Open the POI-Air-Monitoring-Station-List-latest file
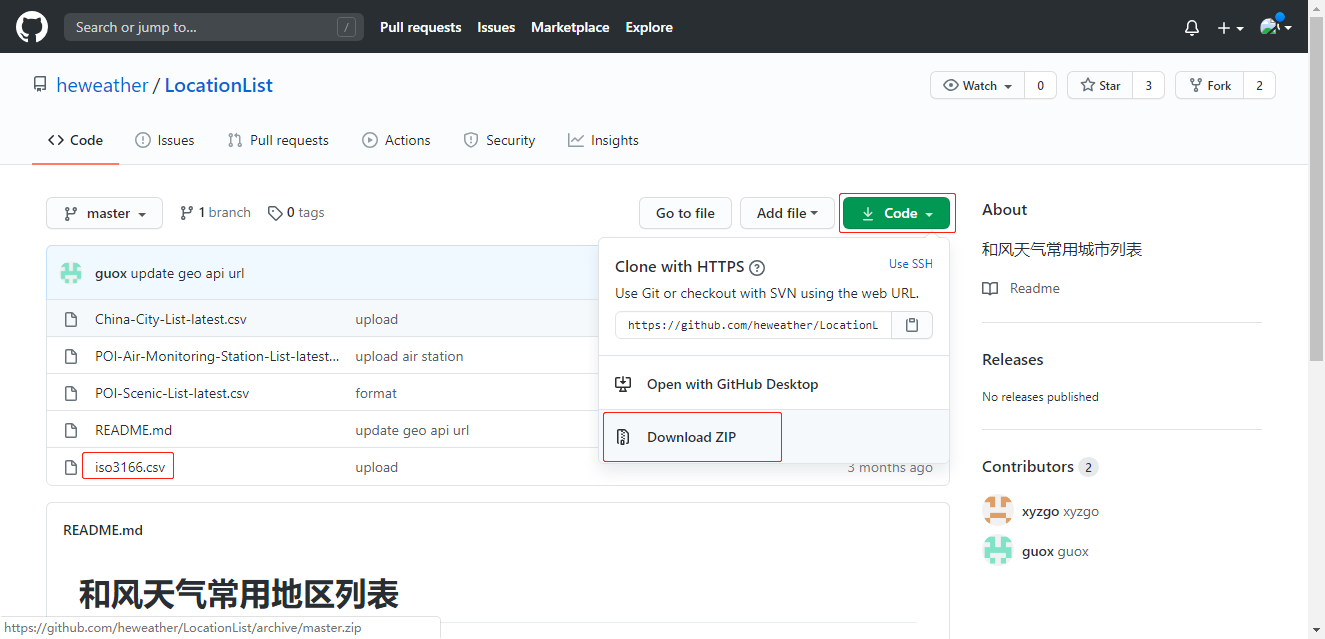Viewport: 1325px width, 639px height. coord(217,357)
